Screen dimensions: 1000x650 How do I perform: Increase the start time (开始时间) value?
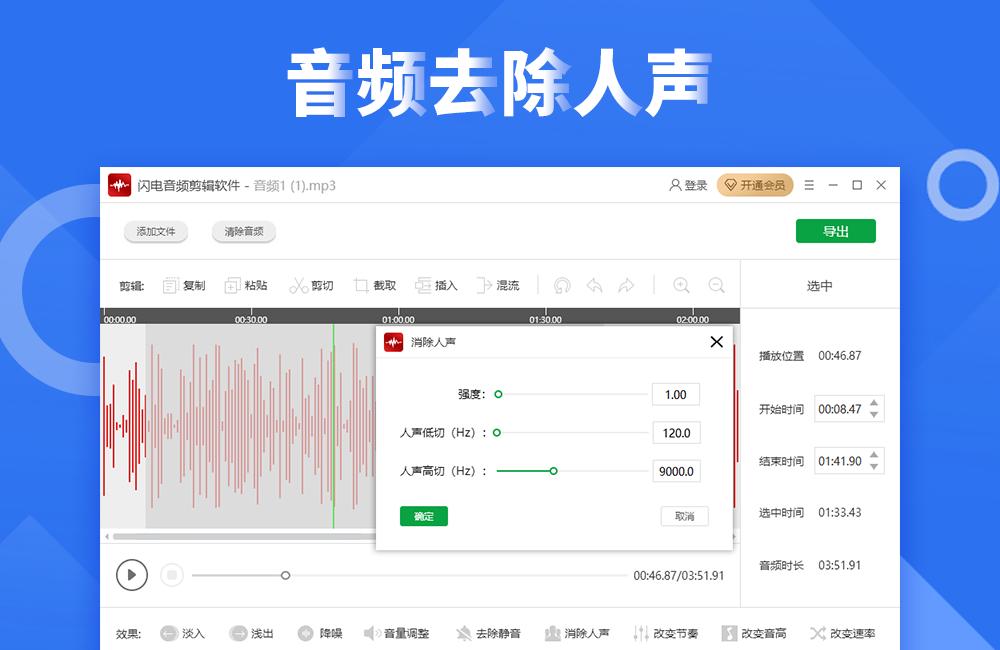coord(874,403)
